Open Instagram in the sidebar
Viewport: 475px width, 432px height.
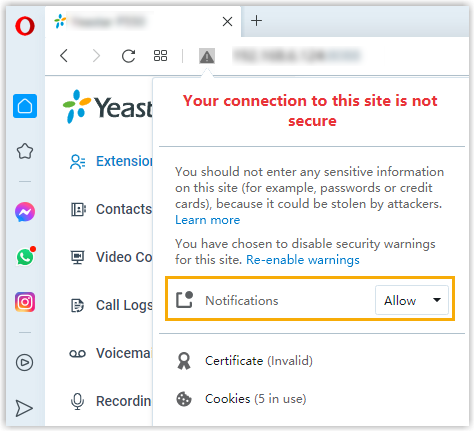coord(25,302)
